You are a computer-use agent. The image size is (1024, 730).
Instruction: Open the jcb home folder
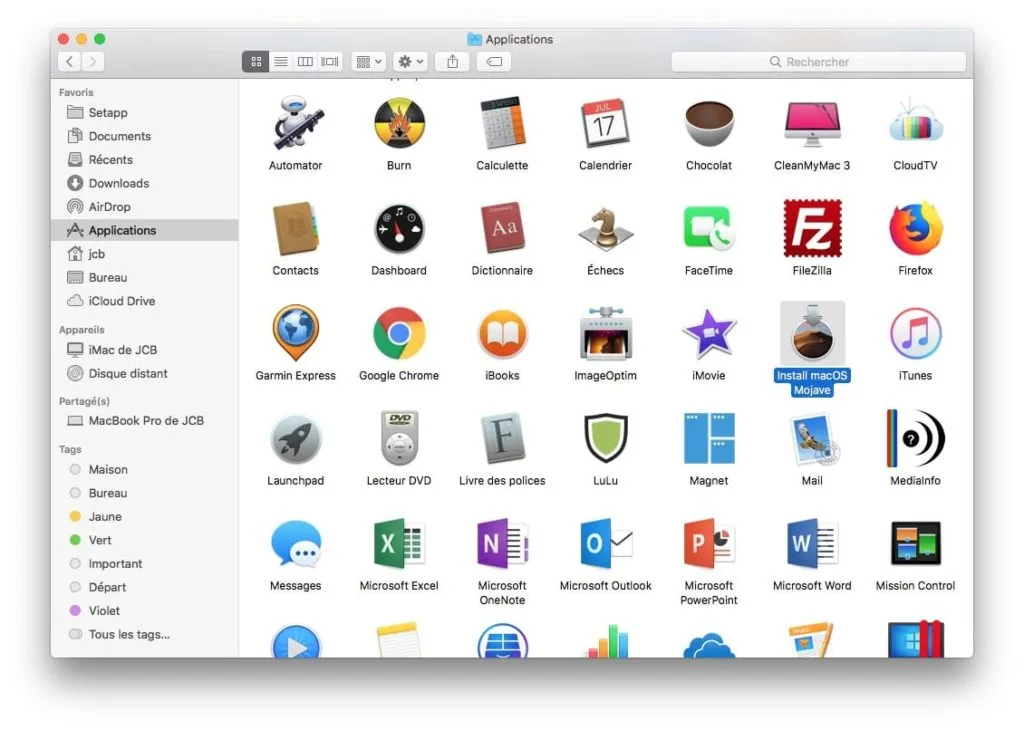(x=145, y=253)
